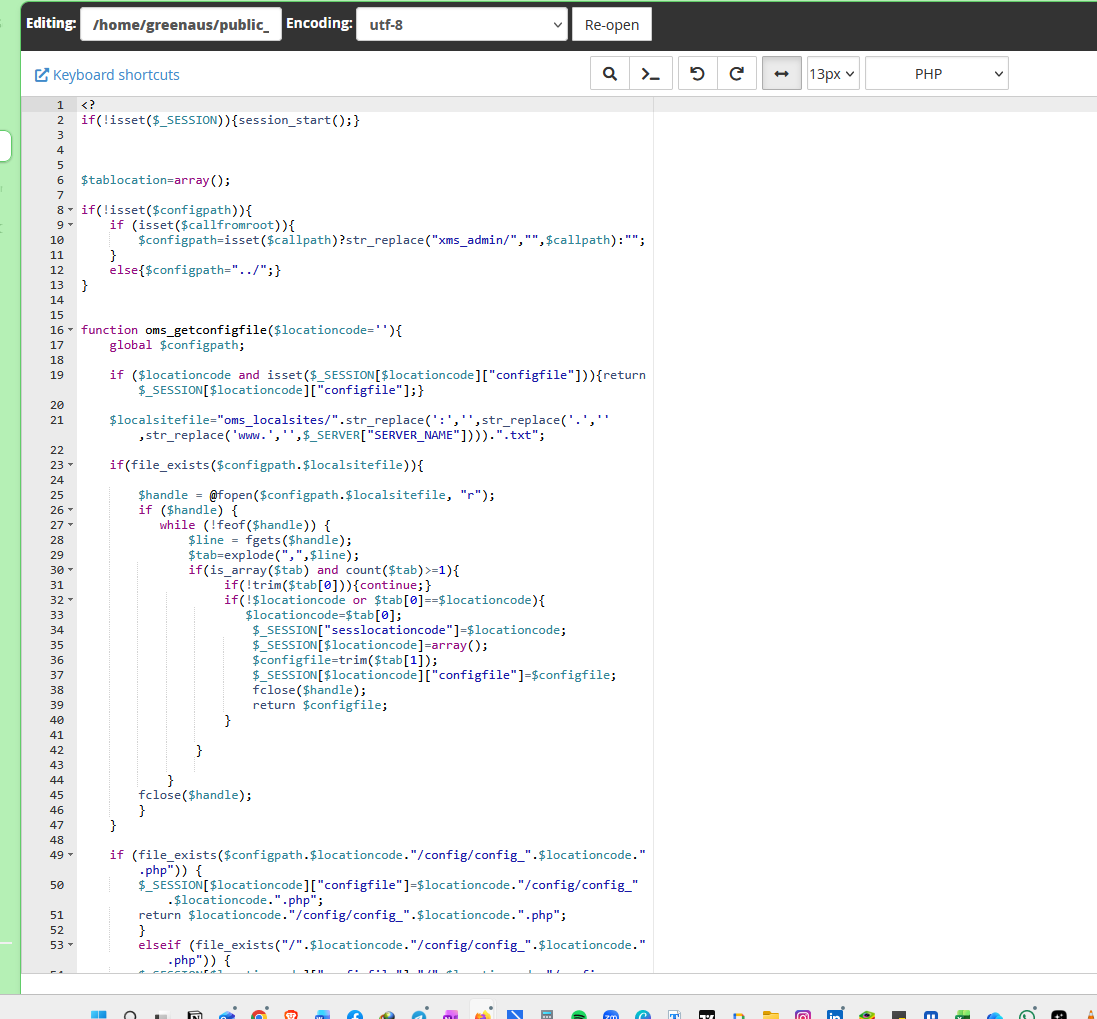The height and width of the screenshot is (1019, 1097).
Task: Open the Encoding utf-8 dropdown
Action: pos(462,25)
